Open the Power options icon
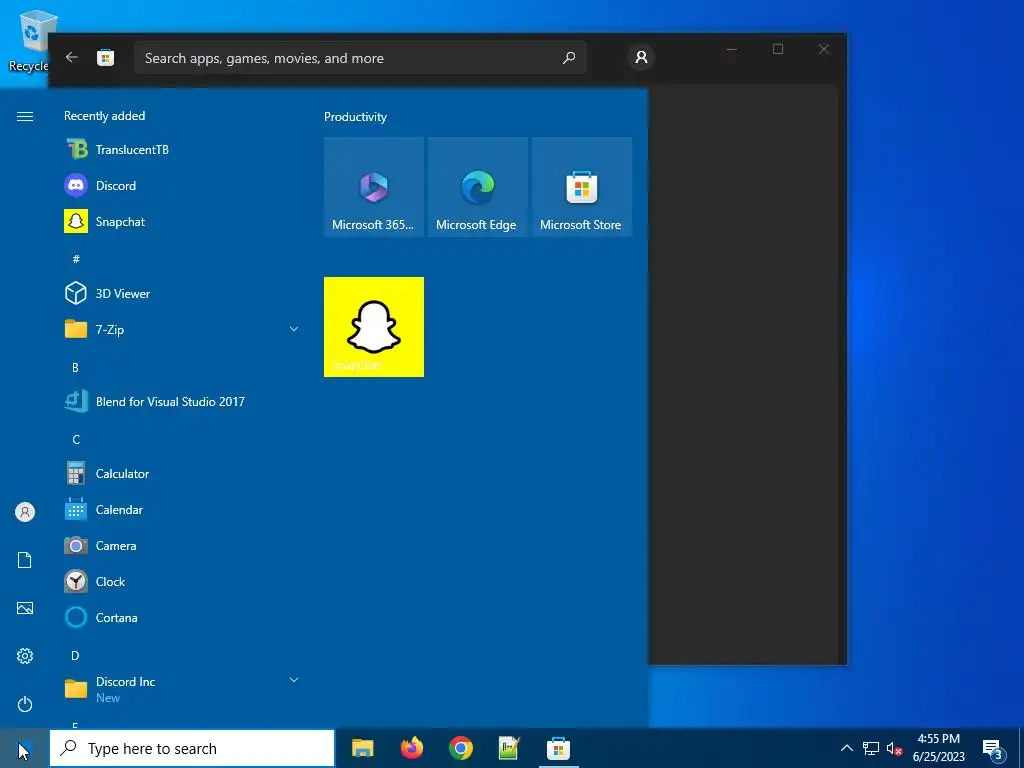Screen dimensions: 1024x768 click(25, 704)
